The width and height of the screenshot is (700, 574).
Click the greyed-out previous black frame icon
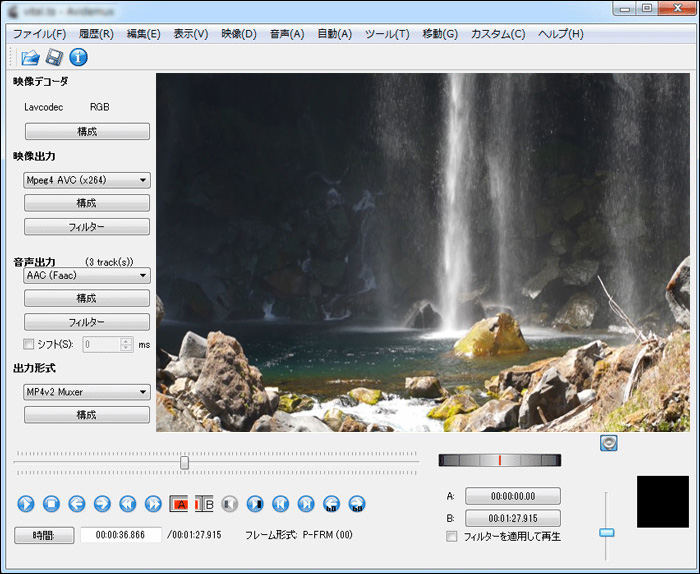click(x=229, y=504)
